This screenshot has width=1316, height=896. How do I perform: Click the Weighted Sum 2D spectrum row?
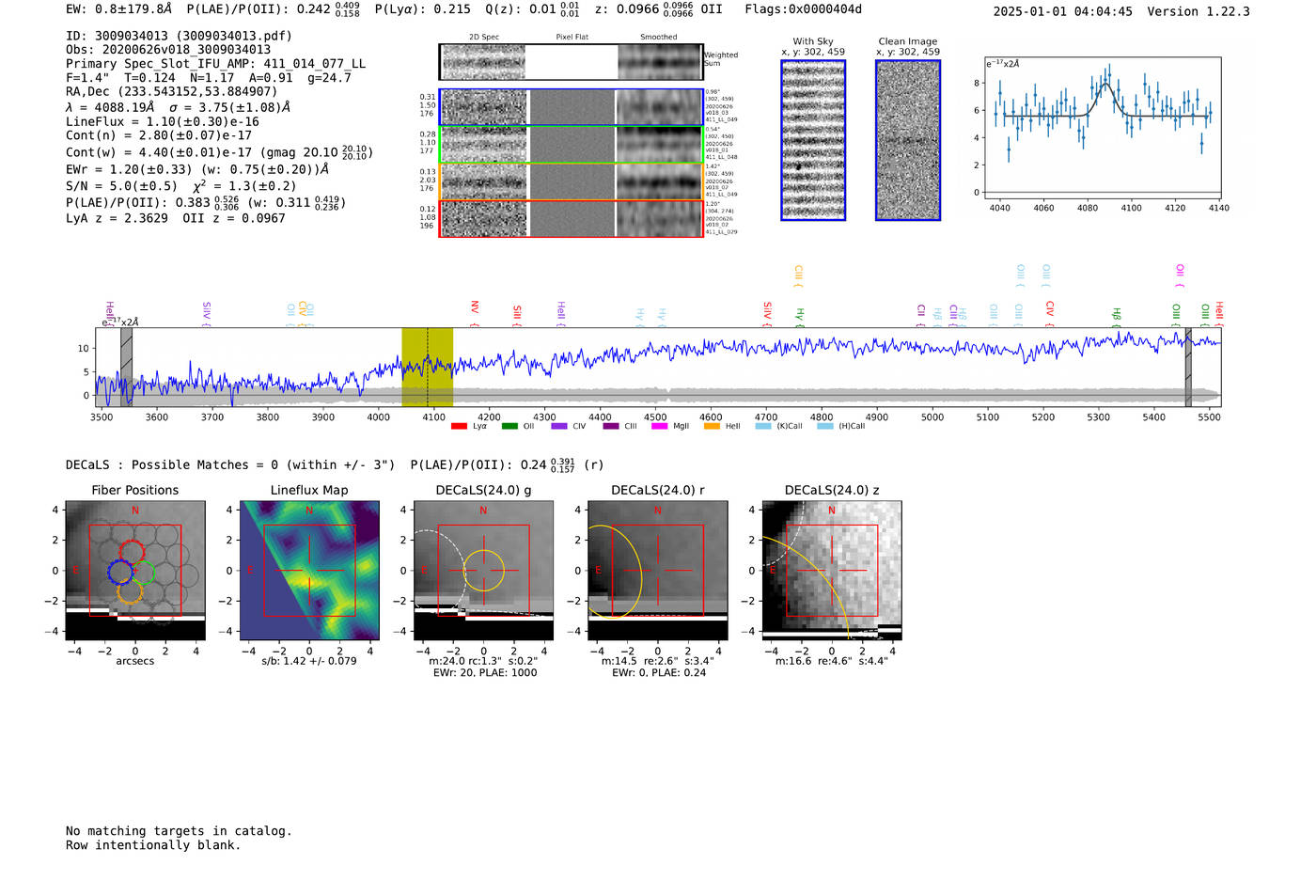pos(572,62)
